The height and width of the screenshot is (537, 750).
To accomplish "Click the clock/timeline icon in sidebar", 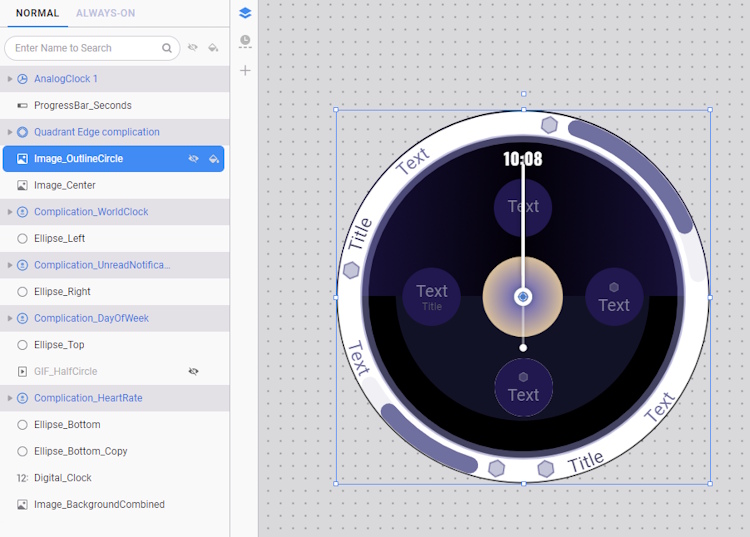I will point(245,42).
